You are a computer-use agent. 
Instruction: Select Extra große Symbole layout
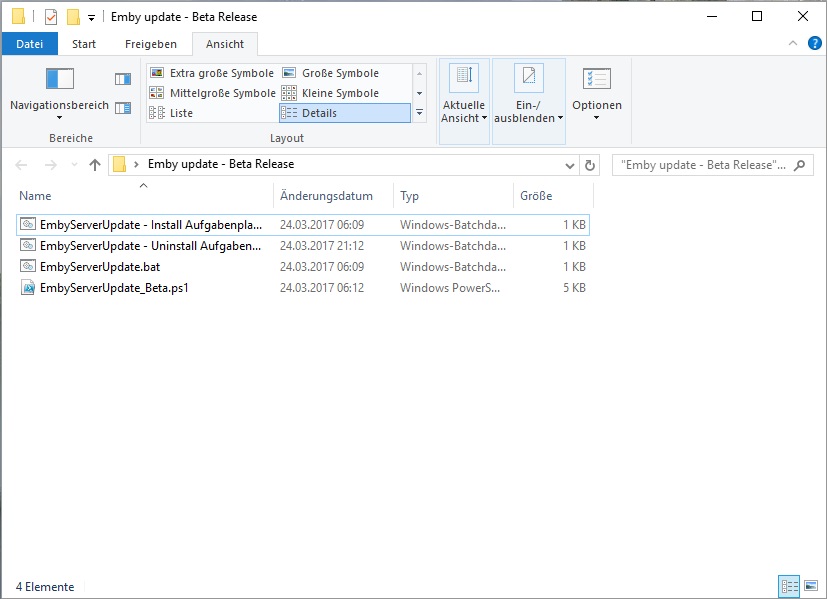click(x=212, y=73)
